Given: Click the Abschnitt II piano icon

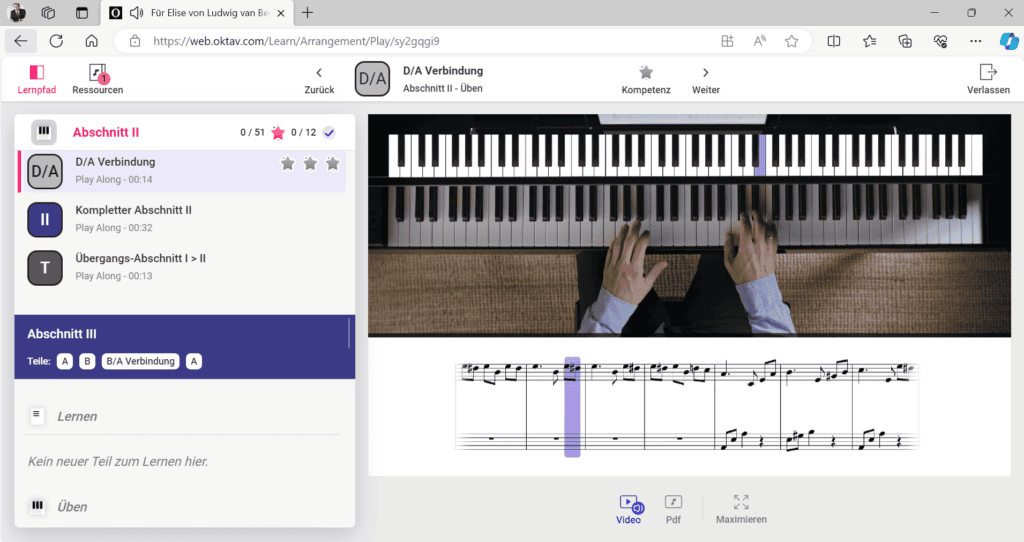Looking at the screenshot, I should tap(43, 132).
